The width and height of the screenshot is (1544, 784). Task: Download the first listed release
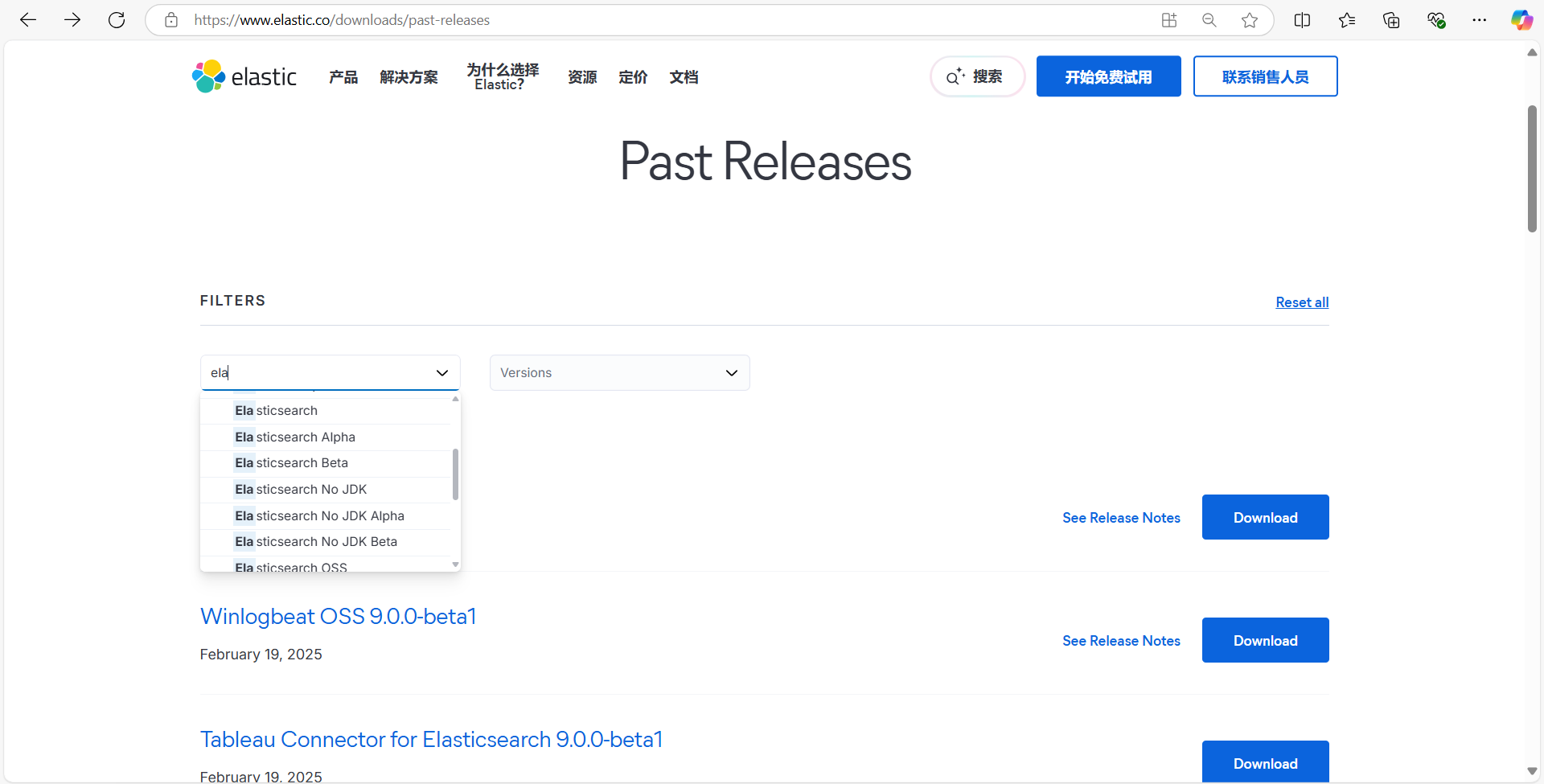1265,517
